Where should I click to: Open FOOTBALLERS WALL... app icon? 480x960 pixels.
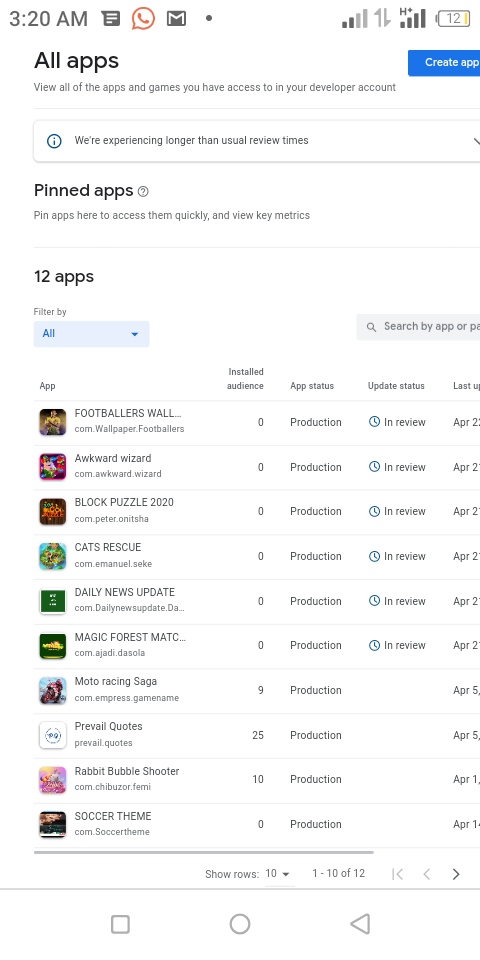click(53, 422)
